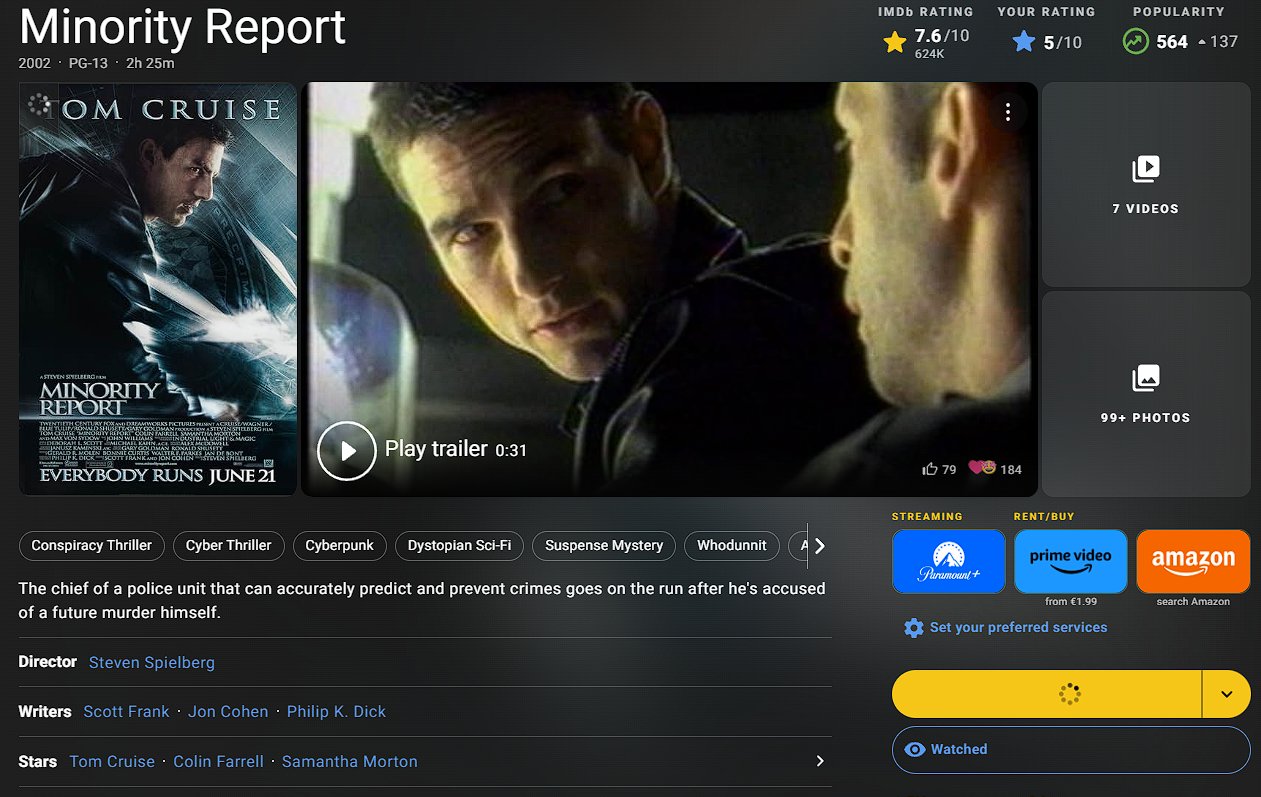Open the trailer's three-dot options menu
Viewport: 1261px width, 797px height.
1008,112
